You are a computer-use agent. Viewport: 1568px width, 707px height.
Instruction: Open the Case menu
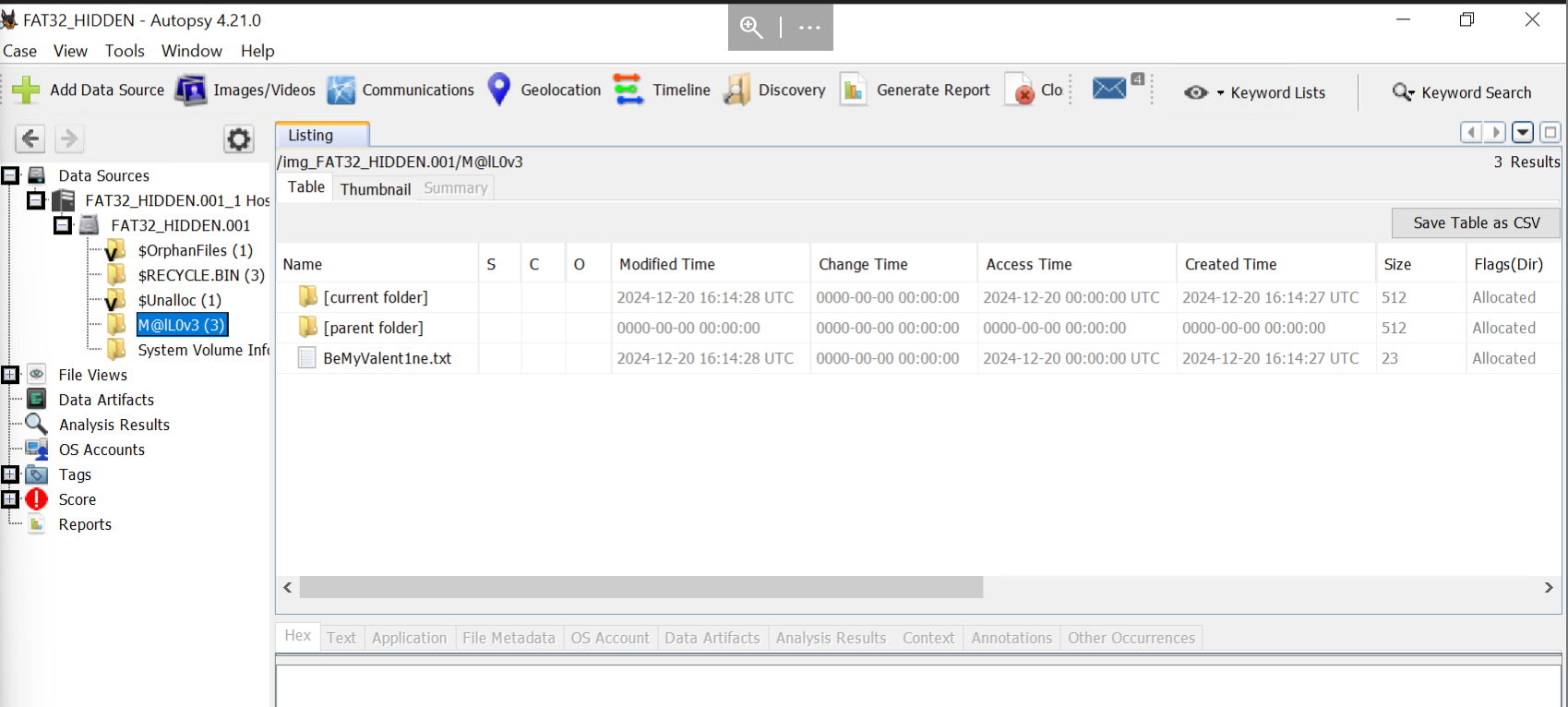click(19, 51)
